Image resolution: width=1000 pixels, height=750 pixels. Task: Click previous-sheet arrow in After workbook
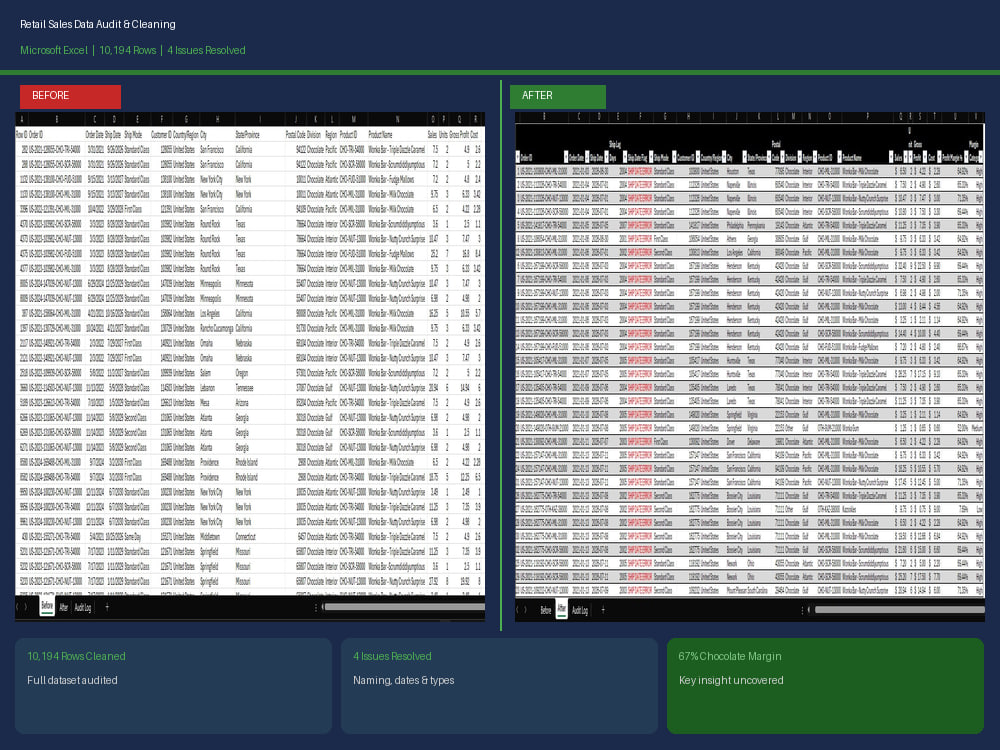[517, 610]
